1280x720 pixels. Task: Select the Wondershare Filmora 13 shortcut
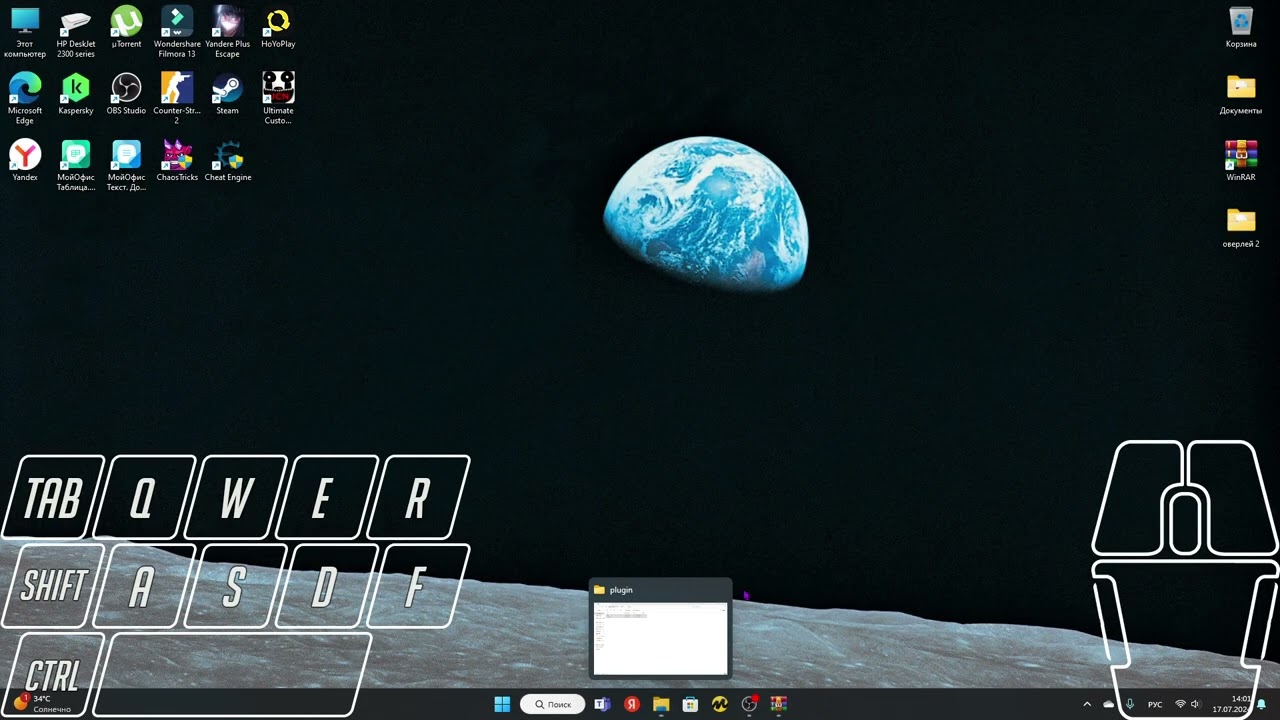pos(177,32)
